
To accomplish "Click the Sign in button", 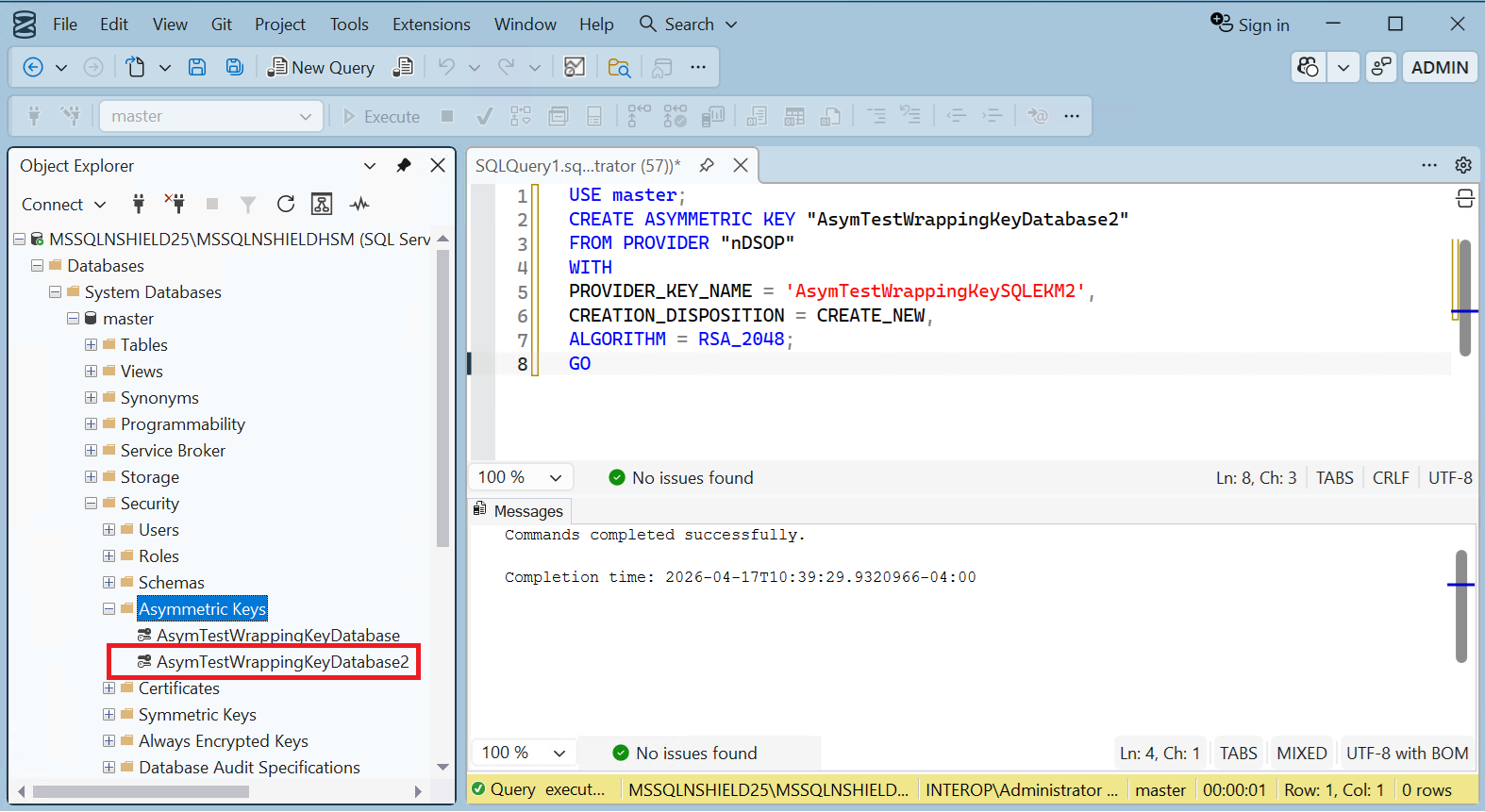I will (1250, 25).
